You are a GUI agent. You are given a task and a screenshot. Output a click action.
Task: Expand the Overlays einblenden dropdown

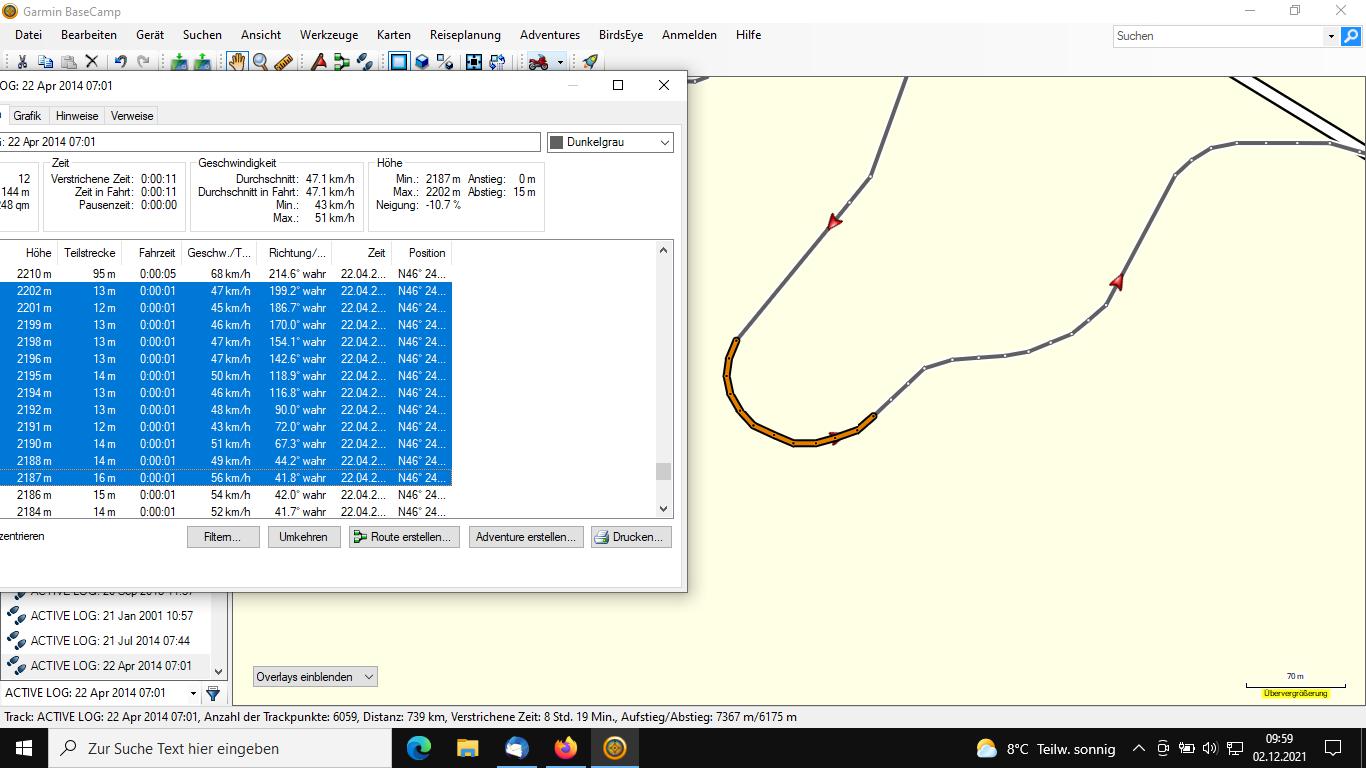point(315,677)
